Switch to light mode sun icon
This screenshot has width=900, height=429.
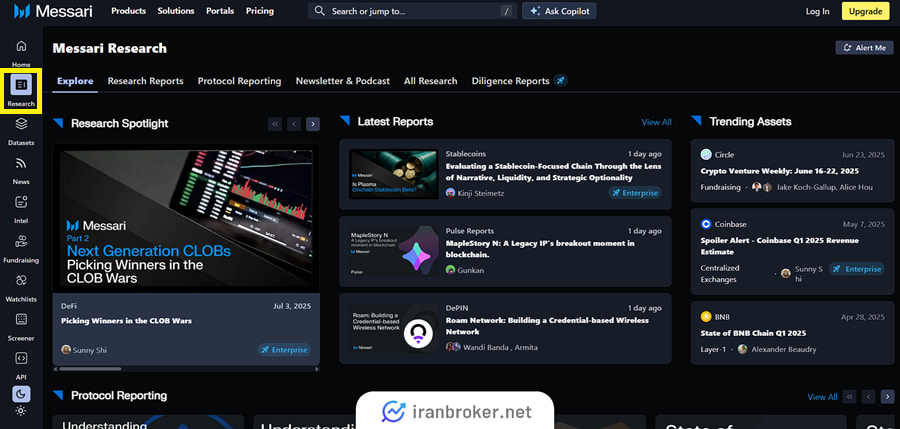pos(21,411)
